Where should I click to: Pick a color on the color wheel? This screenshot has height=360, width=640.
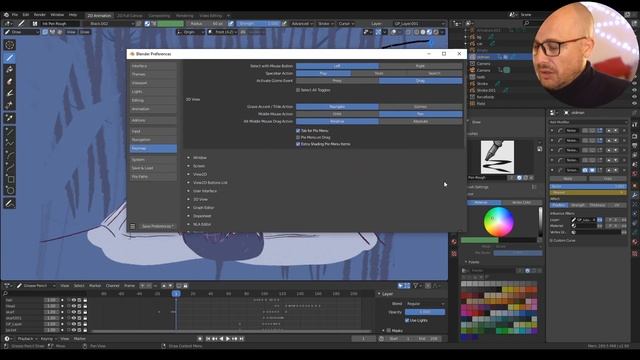pos(498,222)
